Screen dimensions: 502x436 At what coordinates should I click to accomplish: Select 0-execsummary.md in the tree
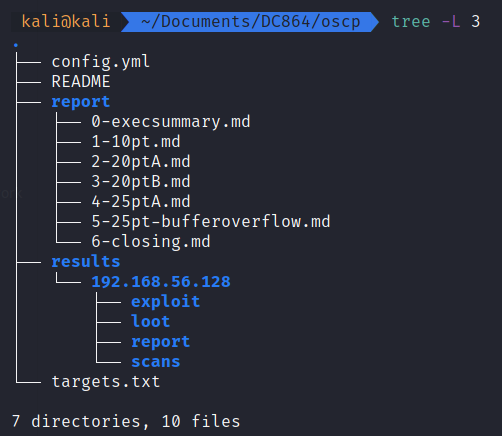[x=171, y=122]
